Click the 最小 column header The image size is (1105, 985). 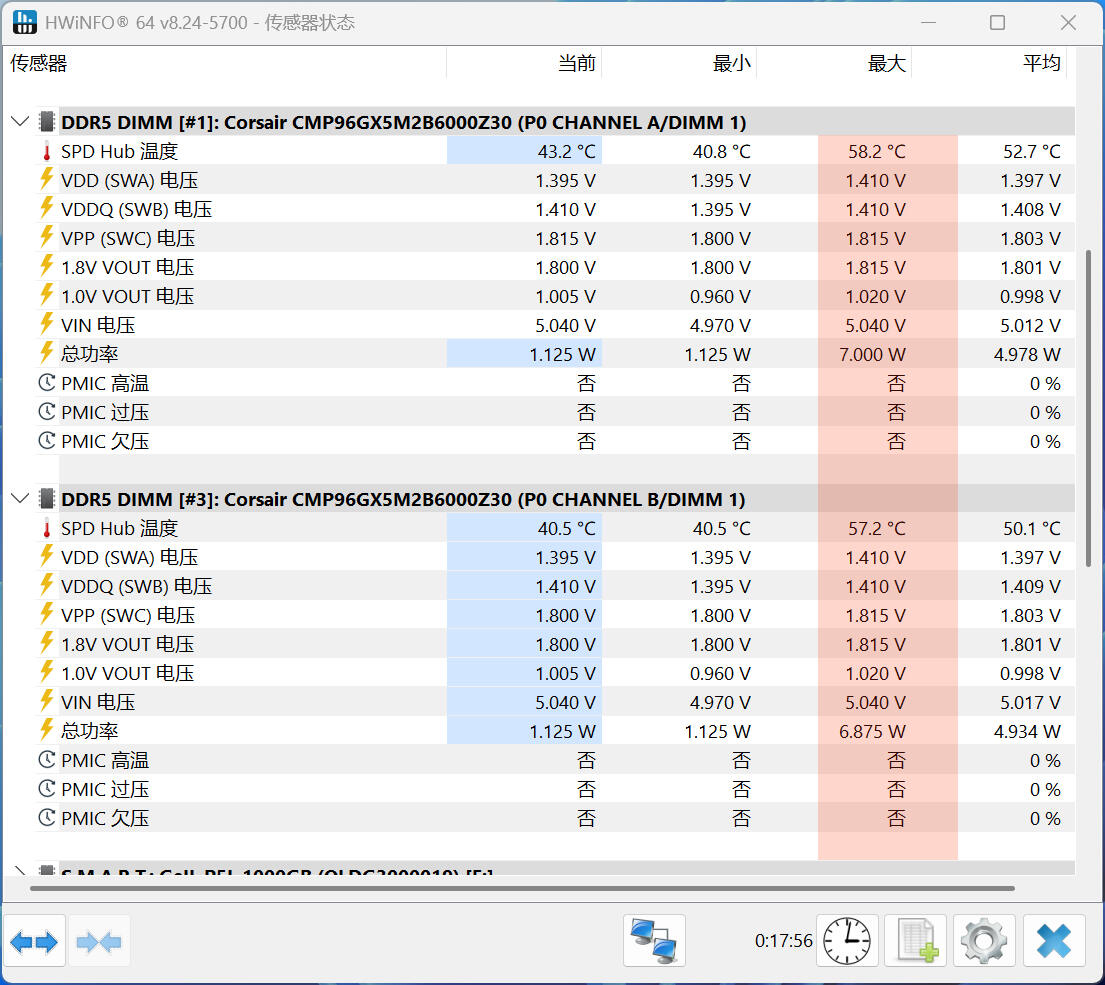(679, 63)
